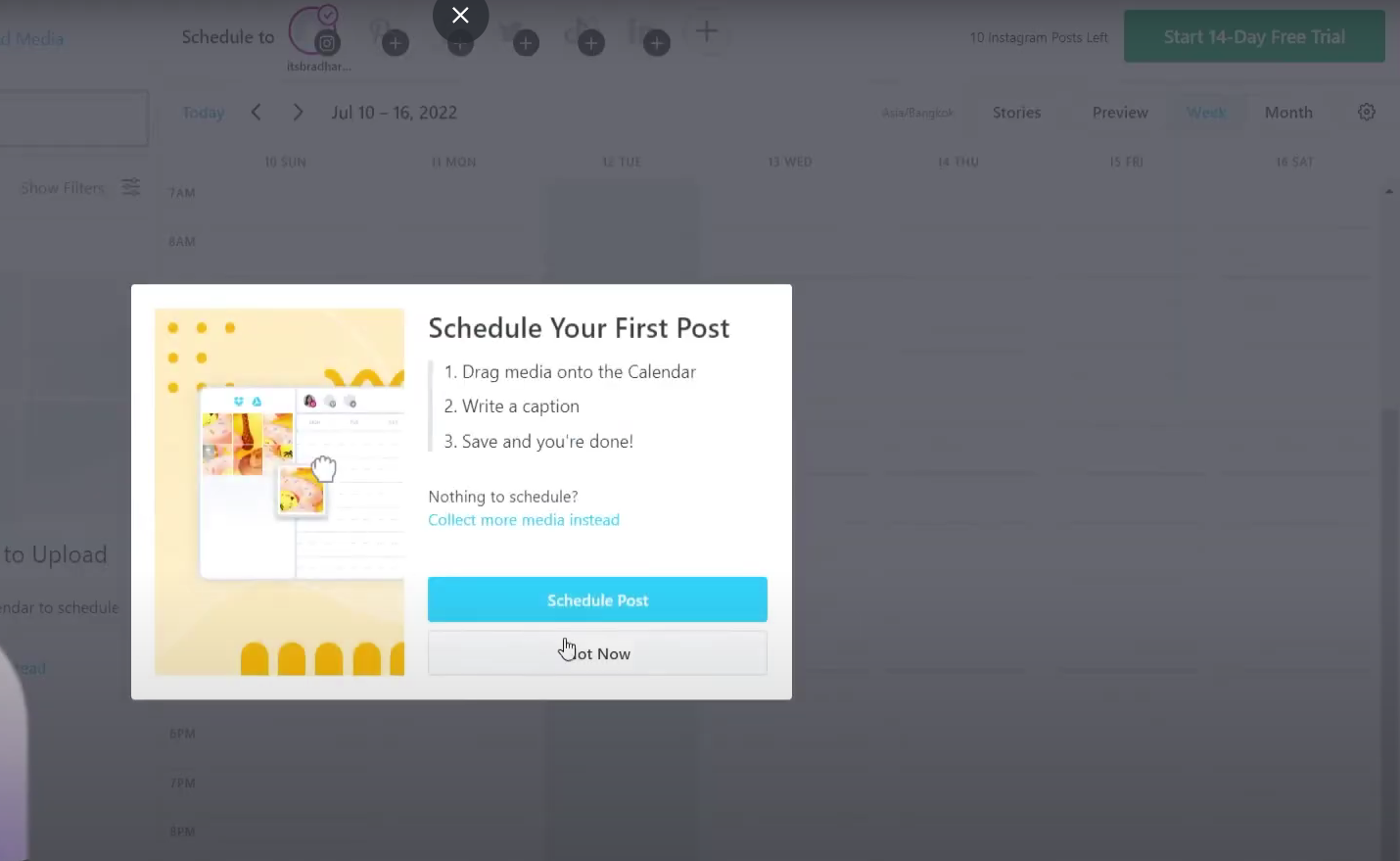Image resolution: width=1400 pixels, height=861 pixels.
Task: Click the calendar scrollbar up arrow
Action: pos(1389,192)
